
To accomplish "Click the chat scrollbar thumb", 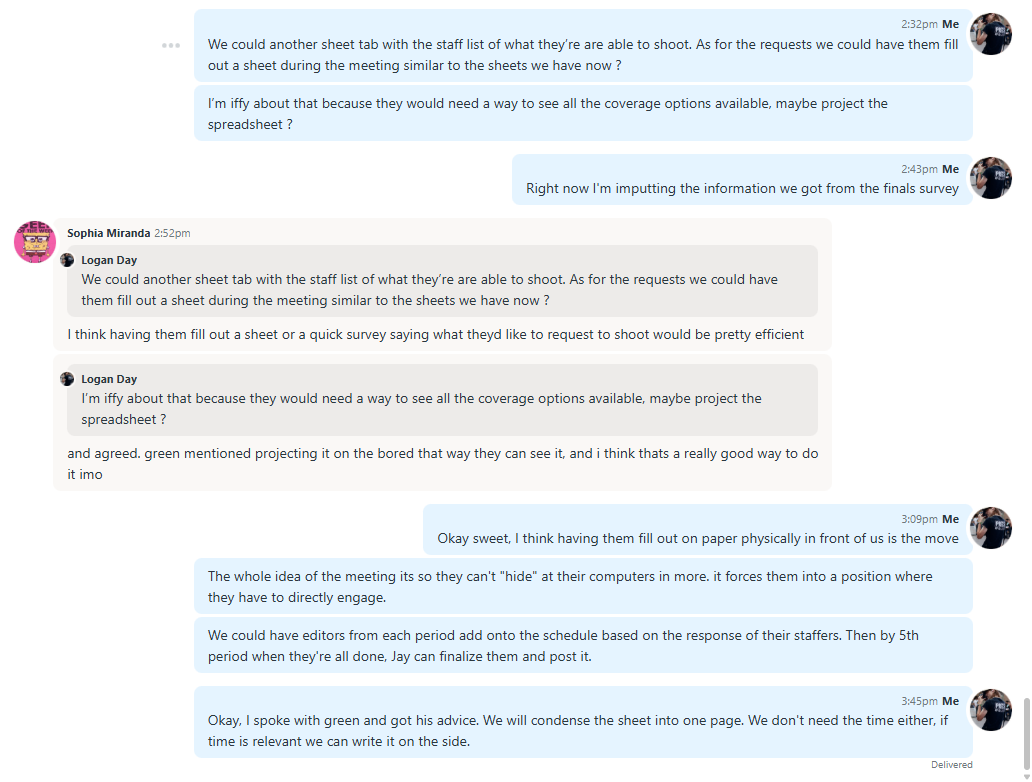I will pos(1024,729).
